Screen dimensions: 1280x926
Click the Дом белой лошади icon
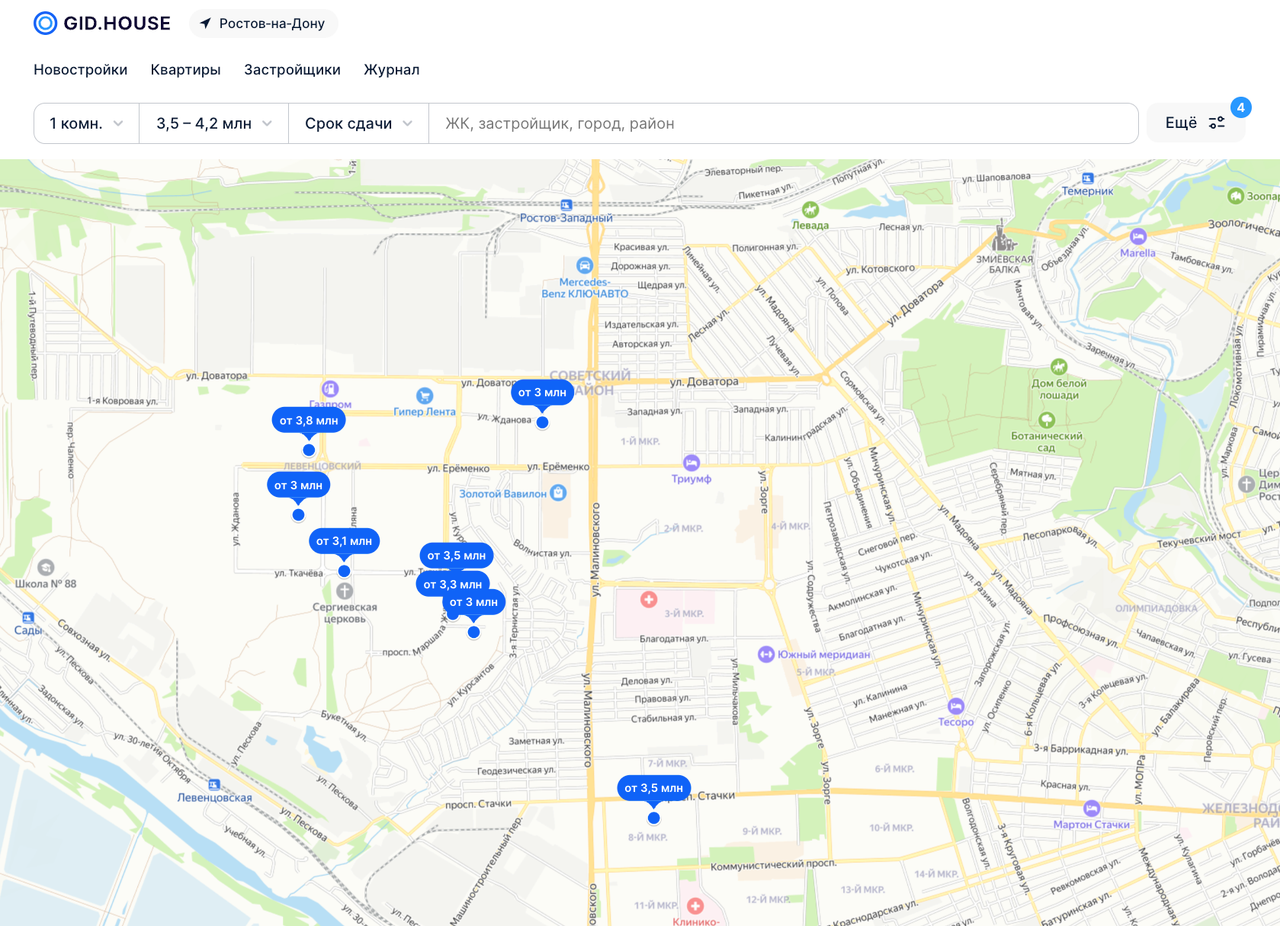click(x=1059, y=367)
